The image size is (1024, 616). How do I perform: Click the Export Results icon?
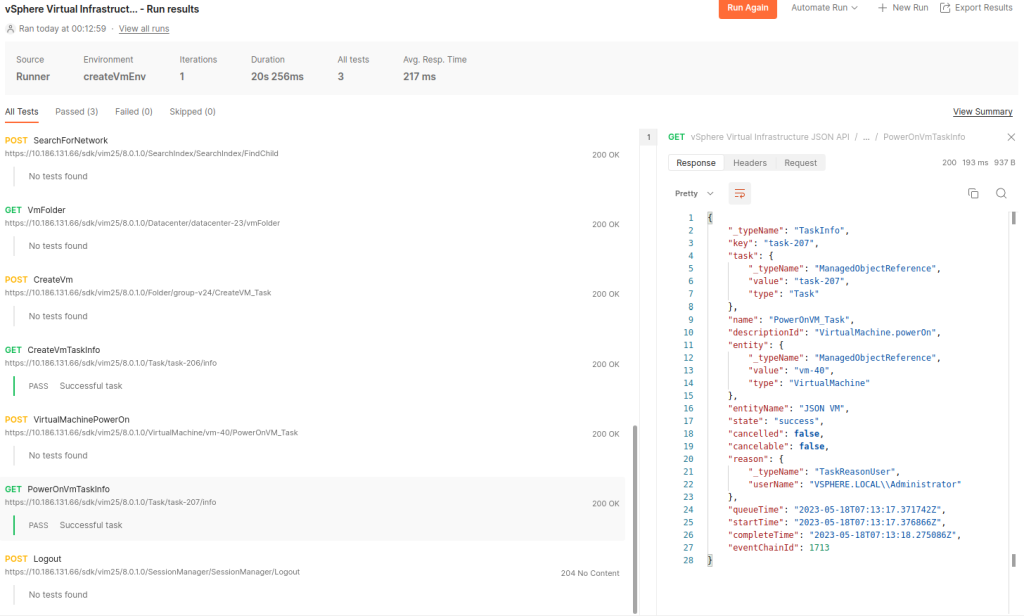(x=945, y=8)
